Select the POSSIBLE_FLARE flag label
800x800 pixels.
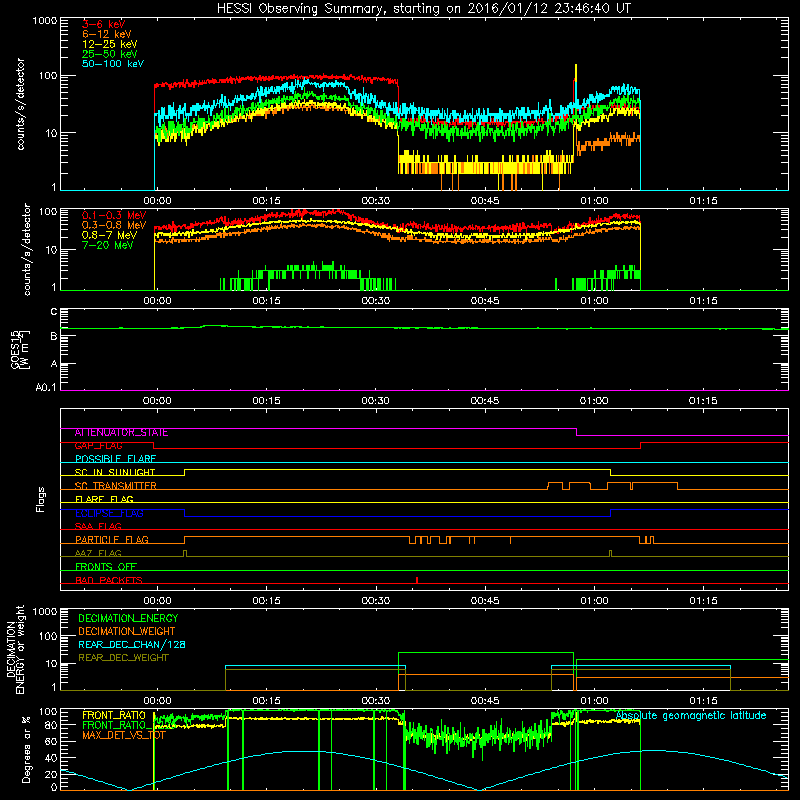point(115,459)
